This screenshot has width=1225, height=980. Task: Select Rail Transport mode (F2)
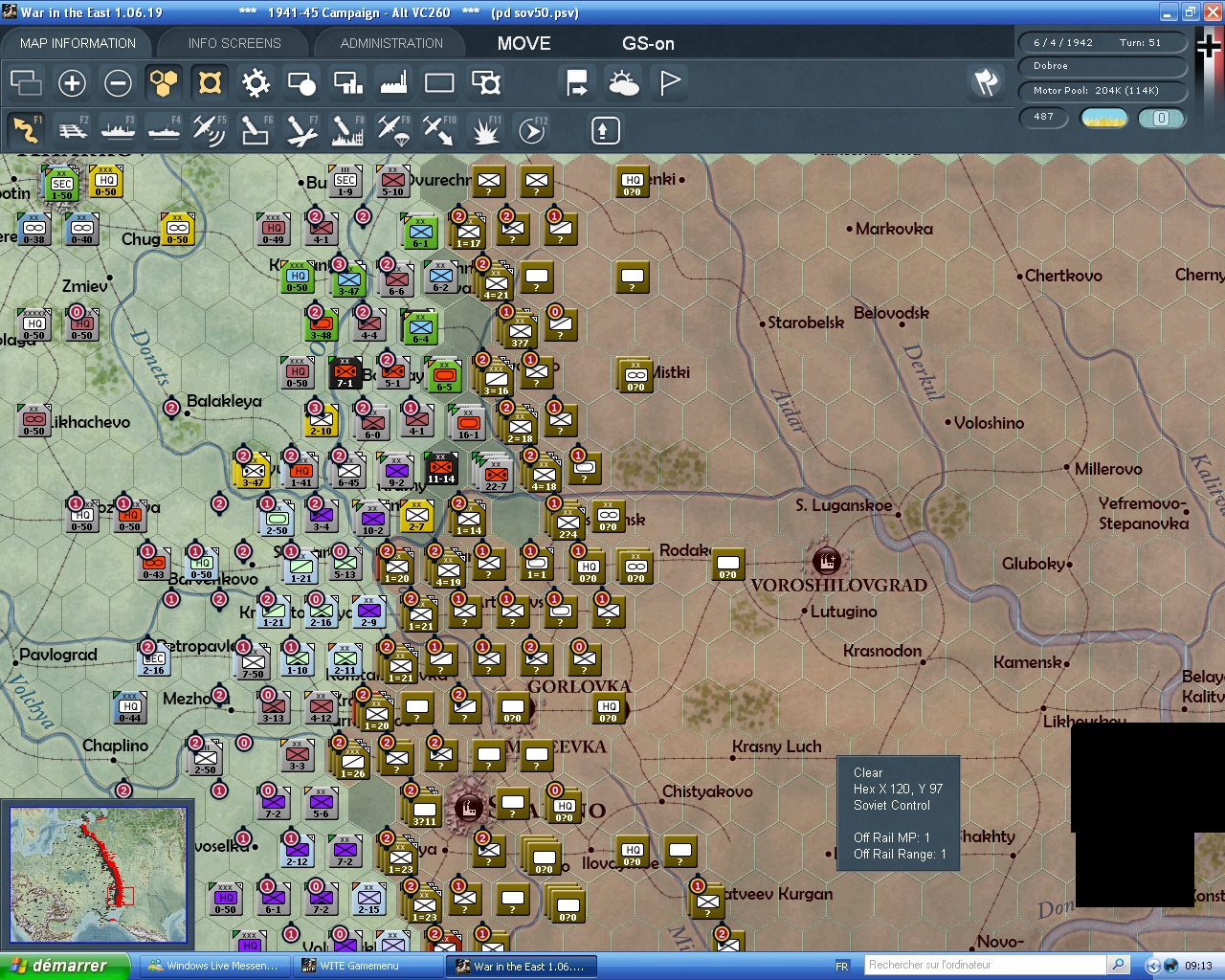pyautogui.click(x=73, y=129)
